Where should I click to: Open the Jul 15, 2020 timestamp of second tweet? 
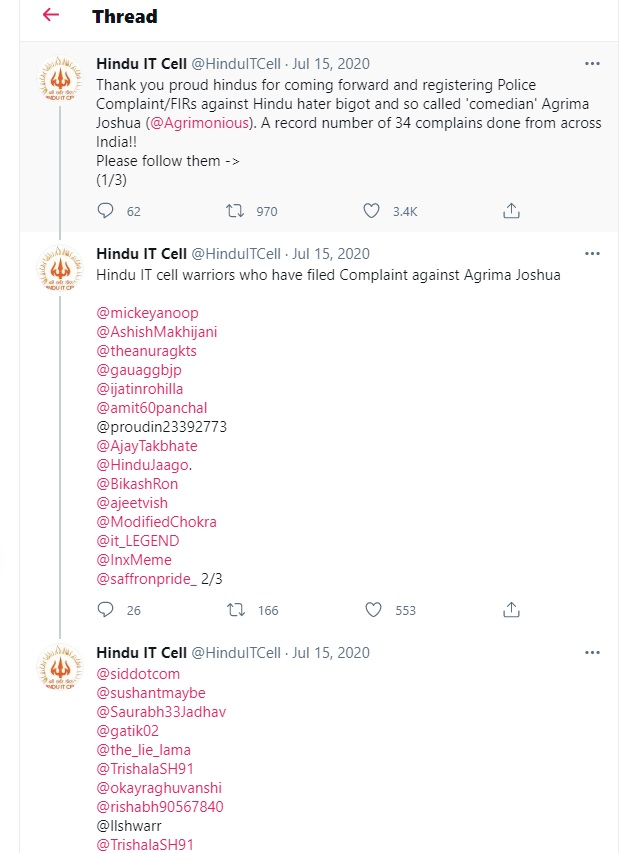click(331, 254)
